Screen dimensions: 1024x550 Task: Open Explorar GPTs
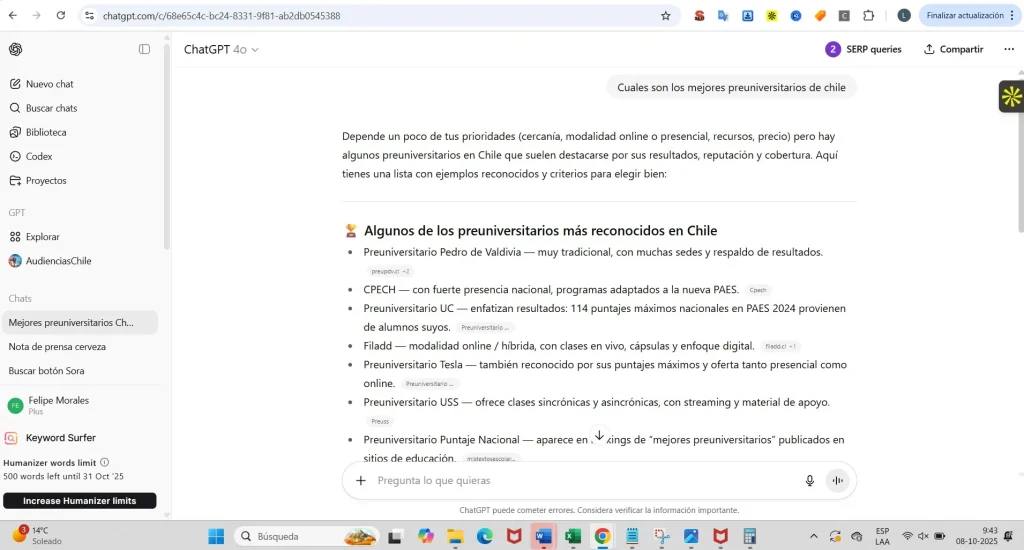click(x=42, y=237)
